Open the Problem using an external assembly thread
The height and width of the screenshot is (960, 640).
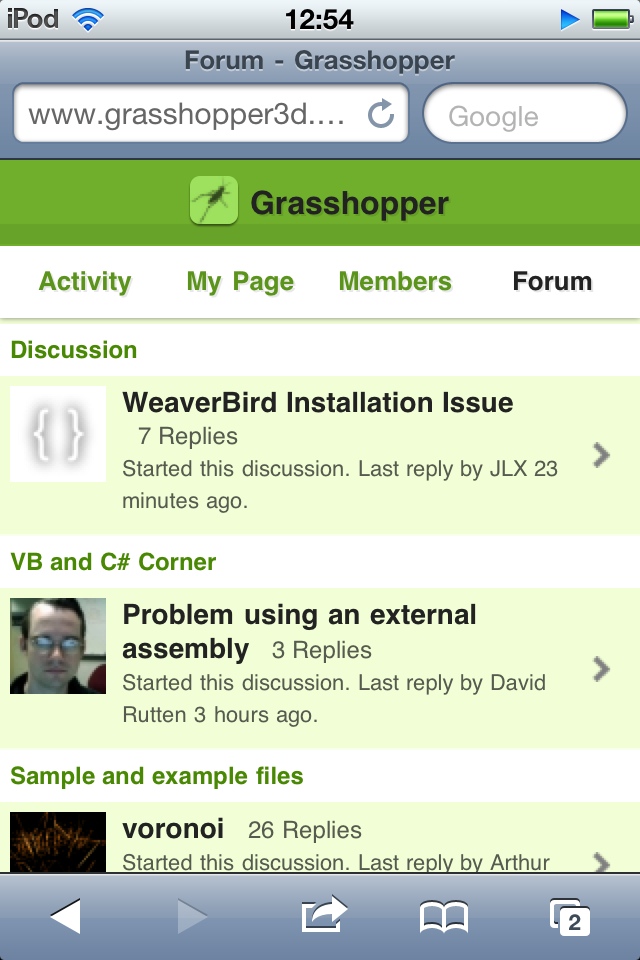point(299,630)
